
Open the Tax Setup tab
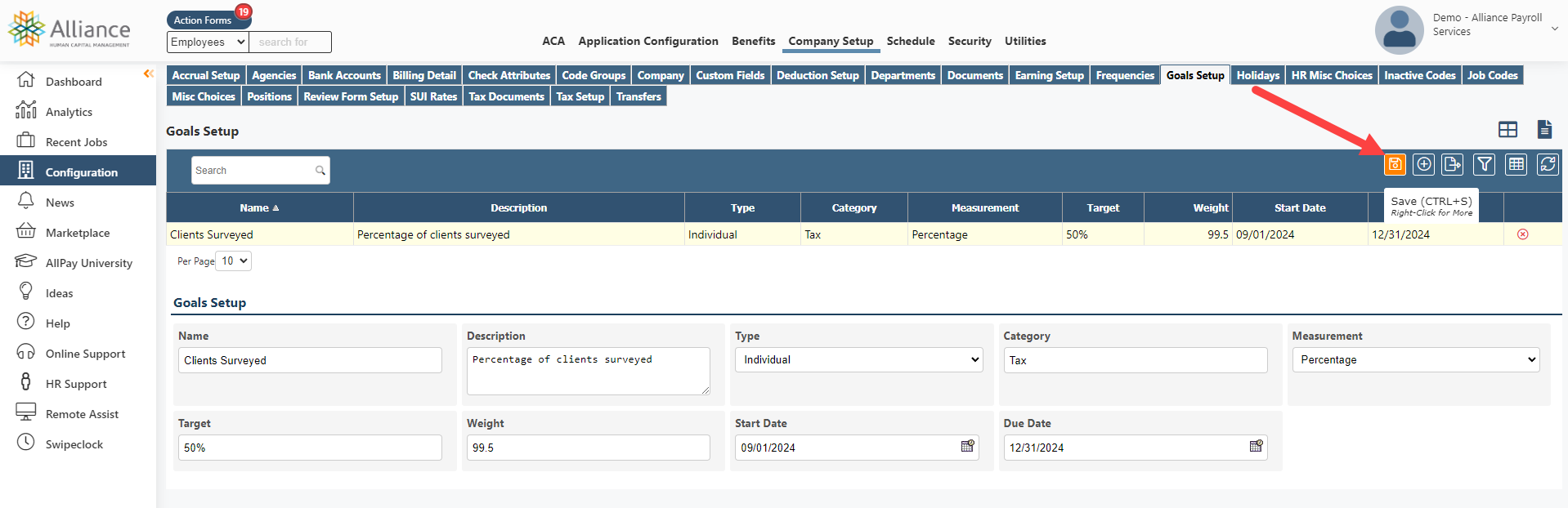(x=580, y=96)
